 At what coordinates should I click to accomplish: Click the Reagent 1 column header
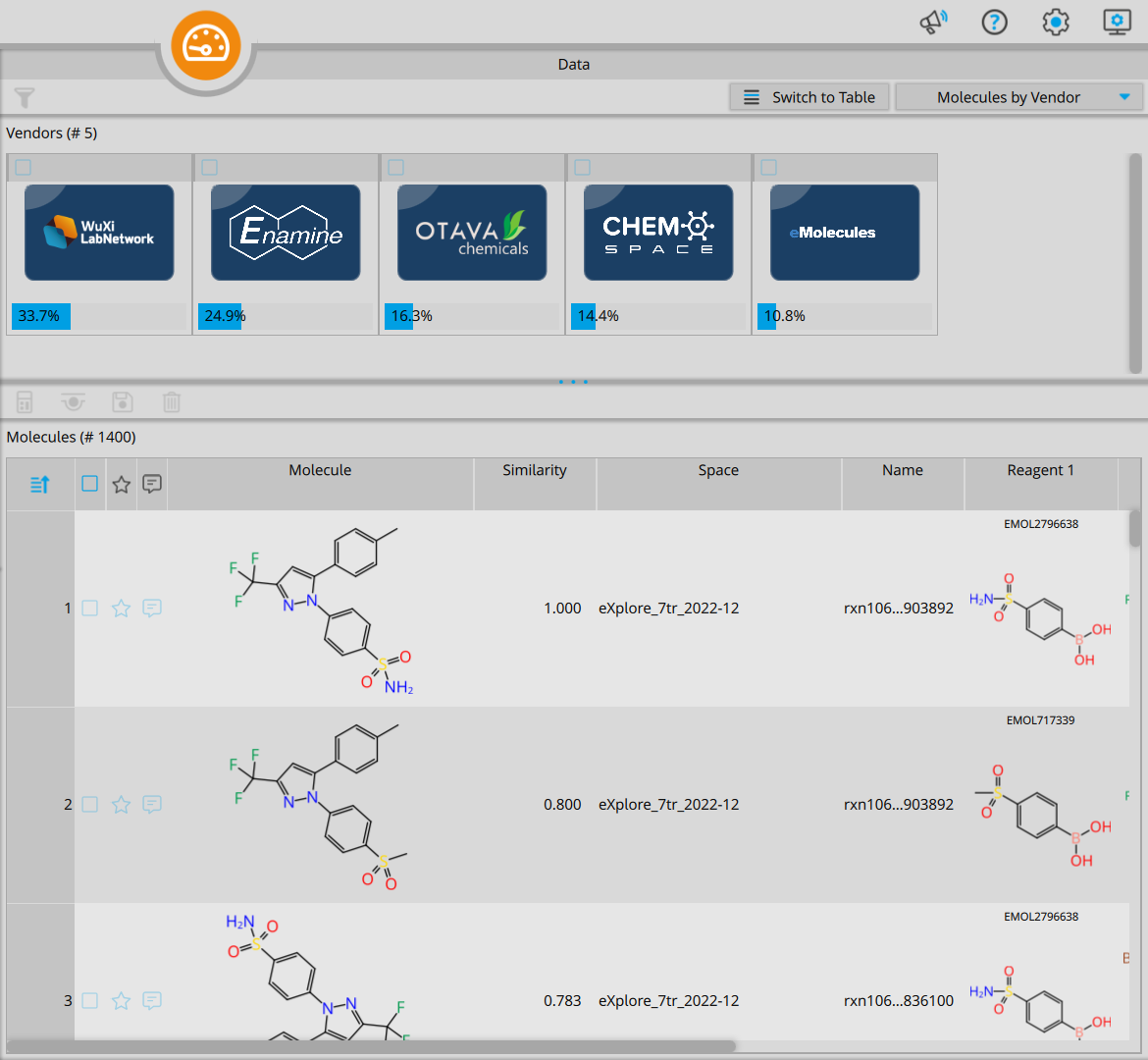(1040, 470)
